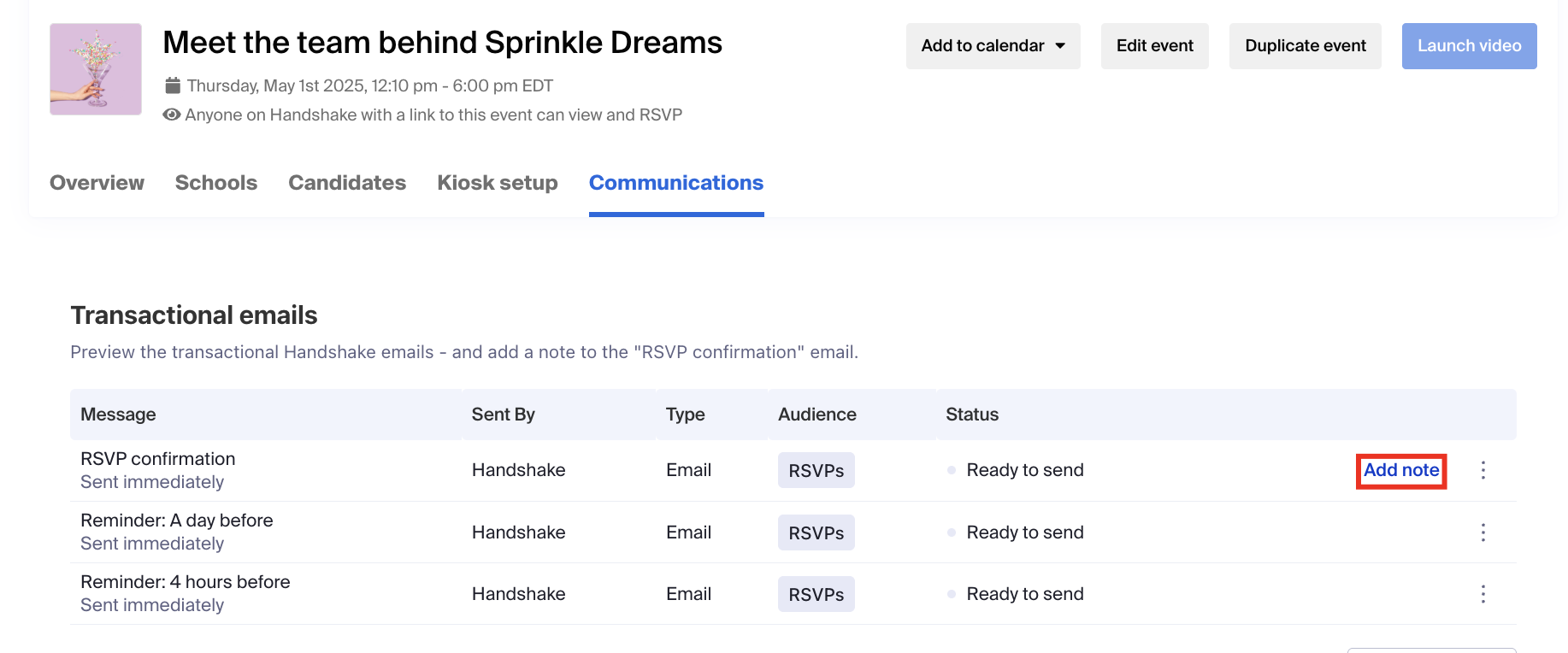This screenshot has width=1568, height=653.
Task: Switch to the Overview tab
Action: pos(97,183)
